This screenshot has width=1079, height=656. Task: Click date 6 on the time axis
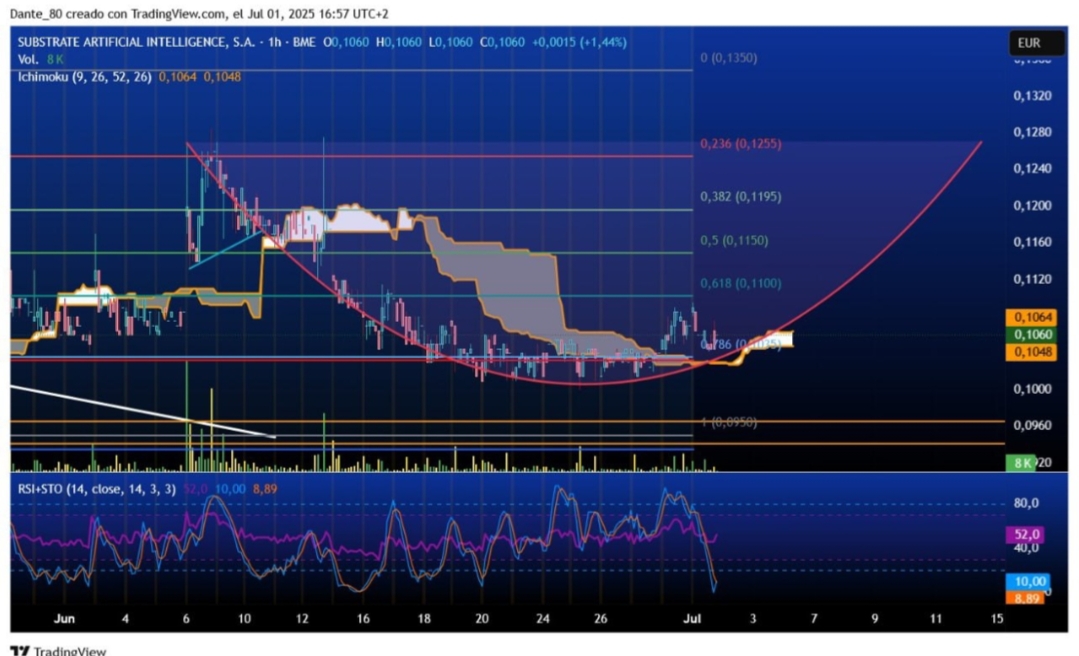point(186,618)
